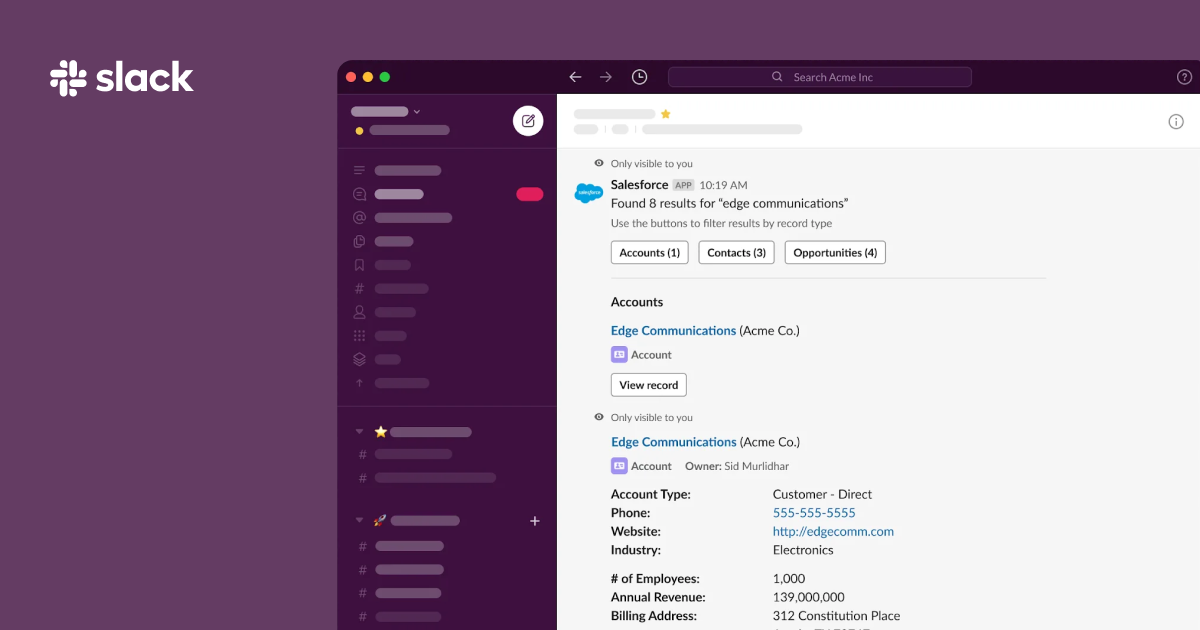Screen dimensions: 1200x630
Task: Click the '1,000' employees value
Action: click(x=789, y=578)
